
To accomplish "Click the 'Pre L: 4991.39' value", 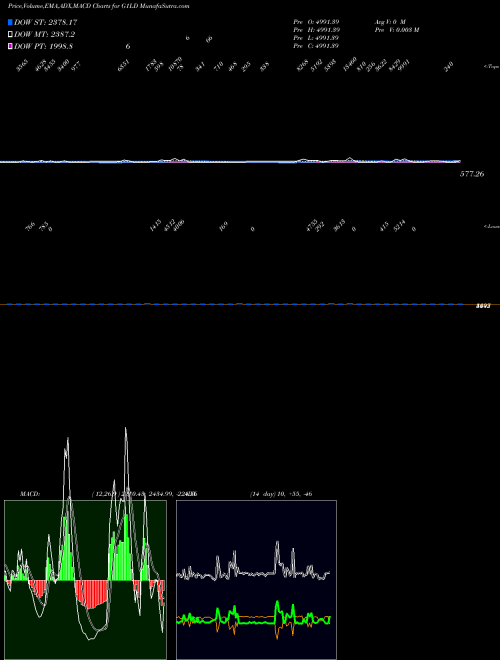I will (x=316, y=38).
